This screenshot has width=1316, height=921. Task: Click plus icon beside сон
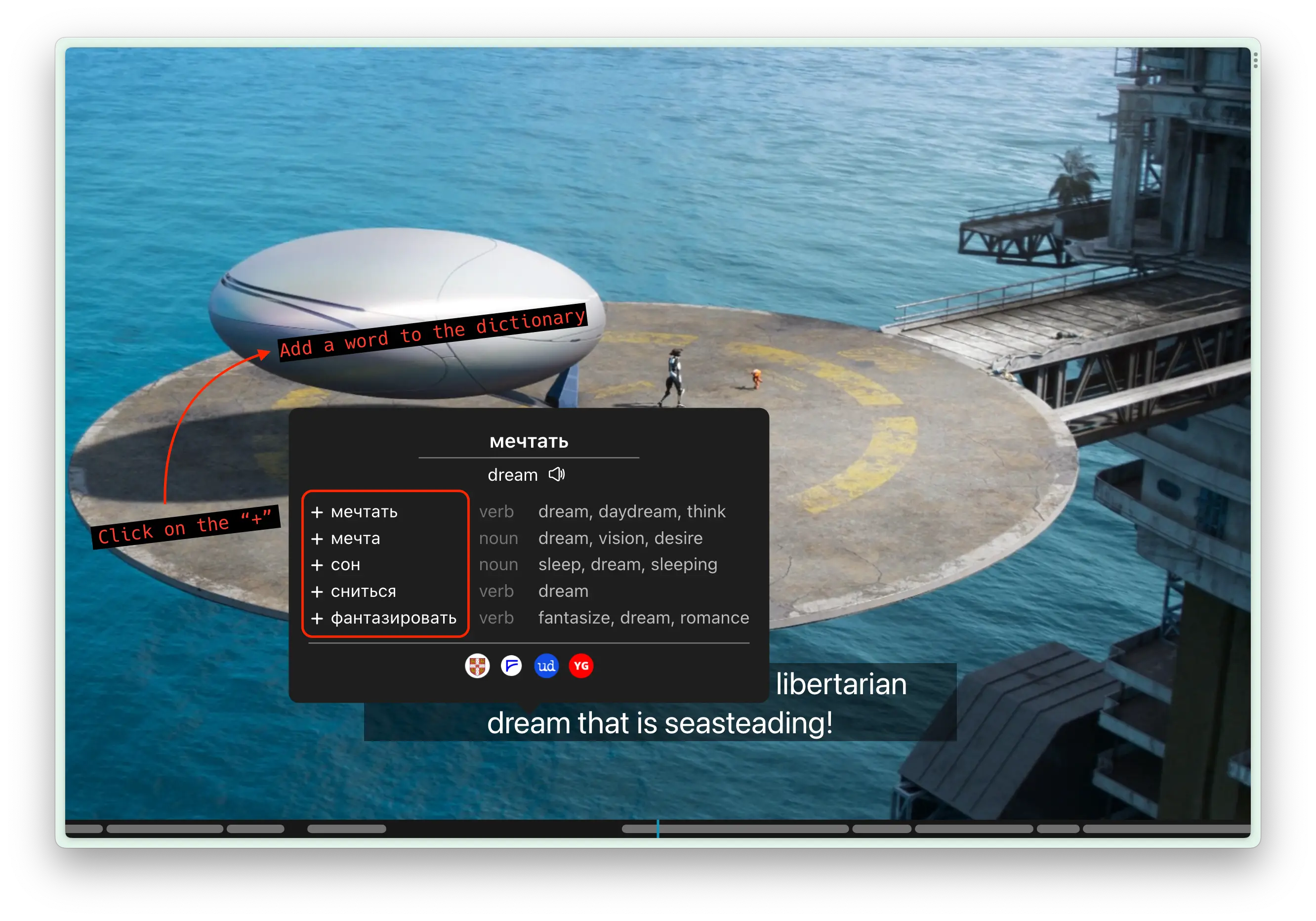[317, 565]
